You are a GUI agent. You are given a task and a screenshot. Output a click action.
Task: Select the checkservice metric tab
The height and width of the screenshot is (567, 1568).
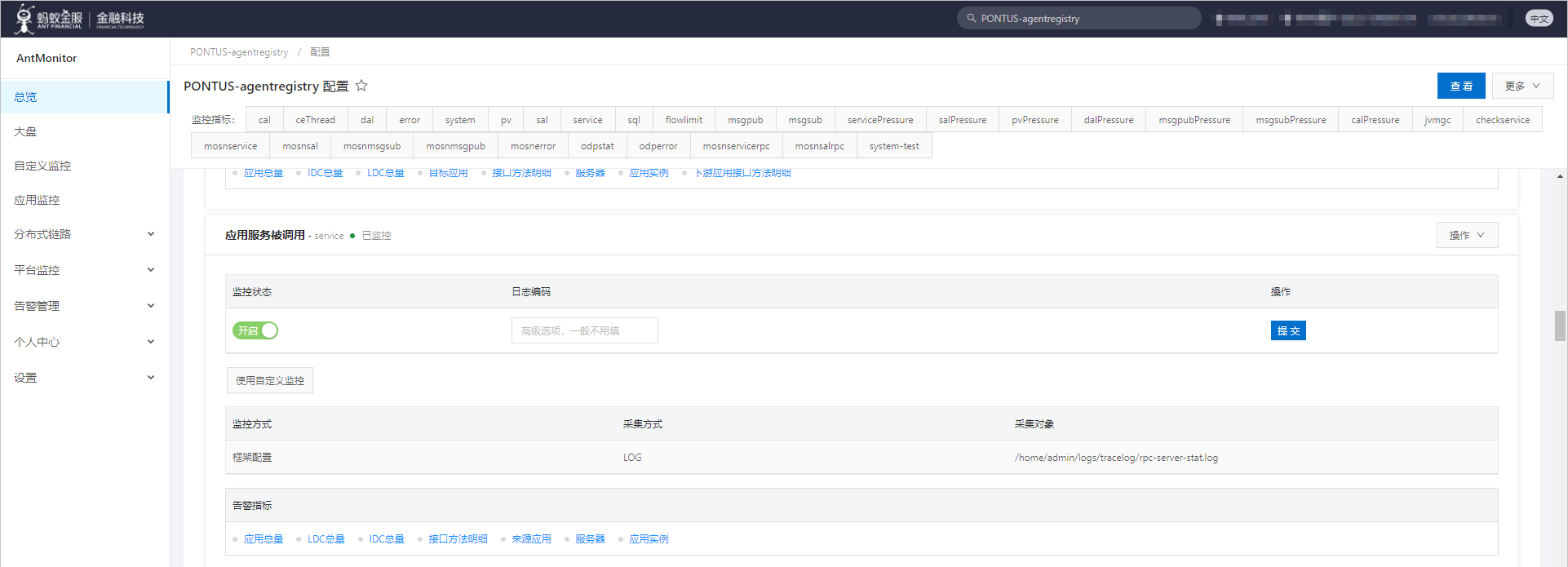tap(1503, 120)
